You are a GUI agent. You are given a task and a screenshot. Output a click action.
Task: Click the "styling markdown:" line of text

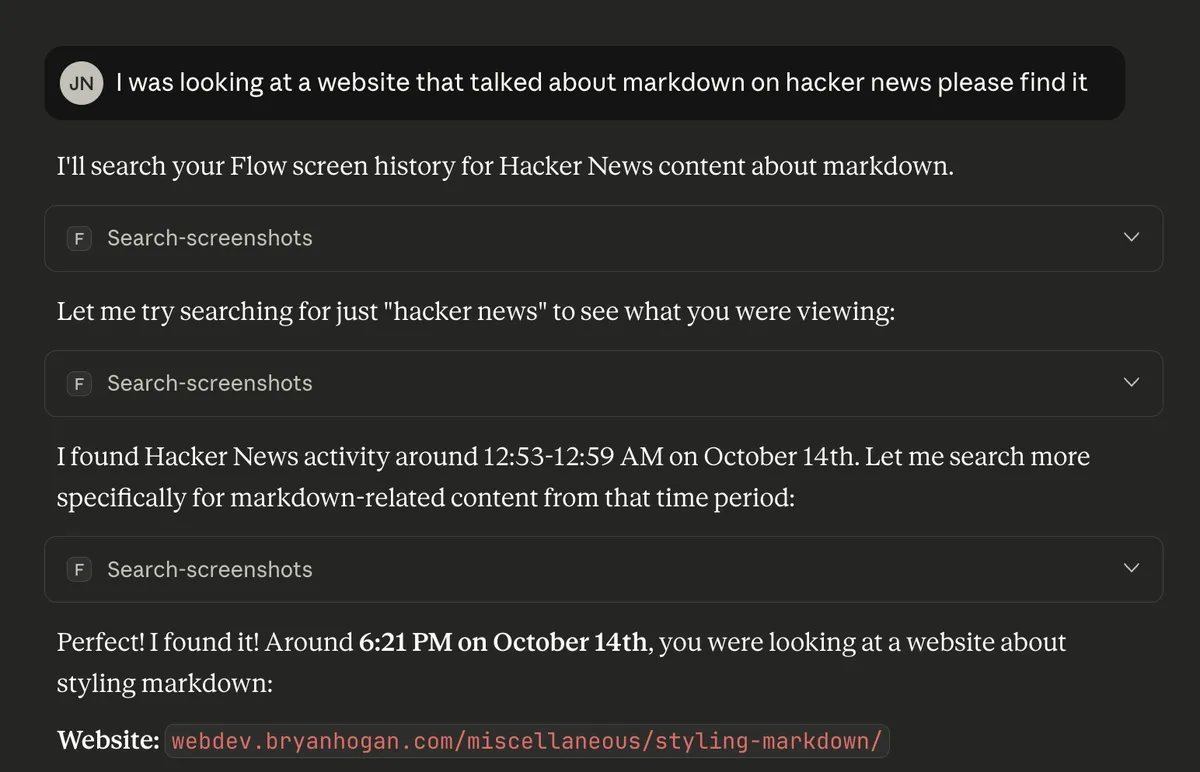(164, 684)
